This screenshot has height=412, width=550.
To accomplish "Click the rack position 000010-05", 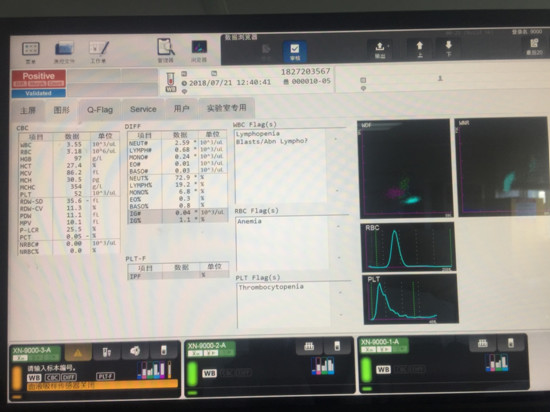I will (x=311, y=81).
